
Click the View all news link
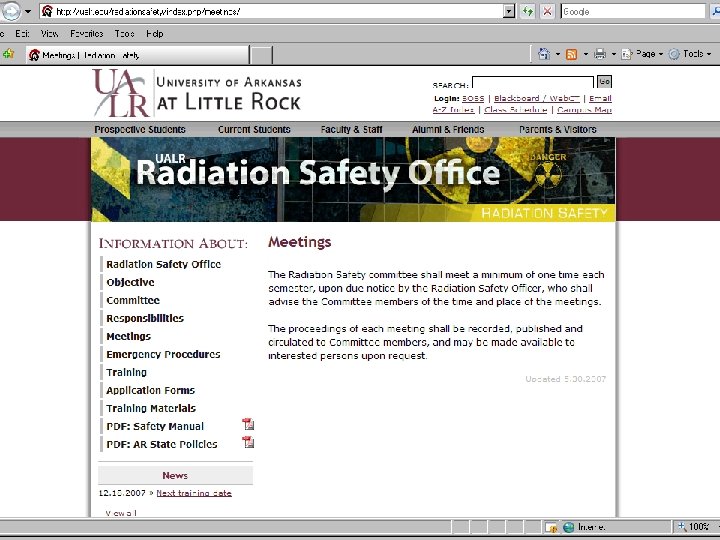point(121,513)
